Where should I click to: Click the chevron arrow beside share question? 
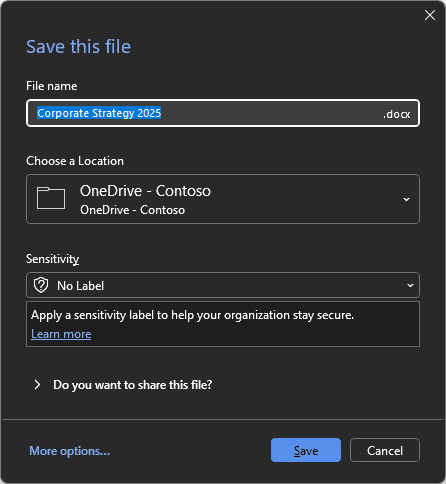[37, 385]
